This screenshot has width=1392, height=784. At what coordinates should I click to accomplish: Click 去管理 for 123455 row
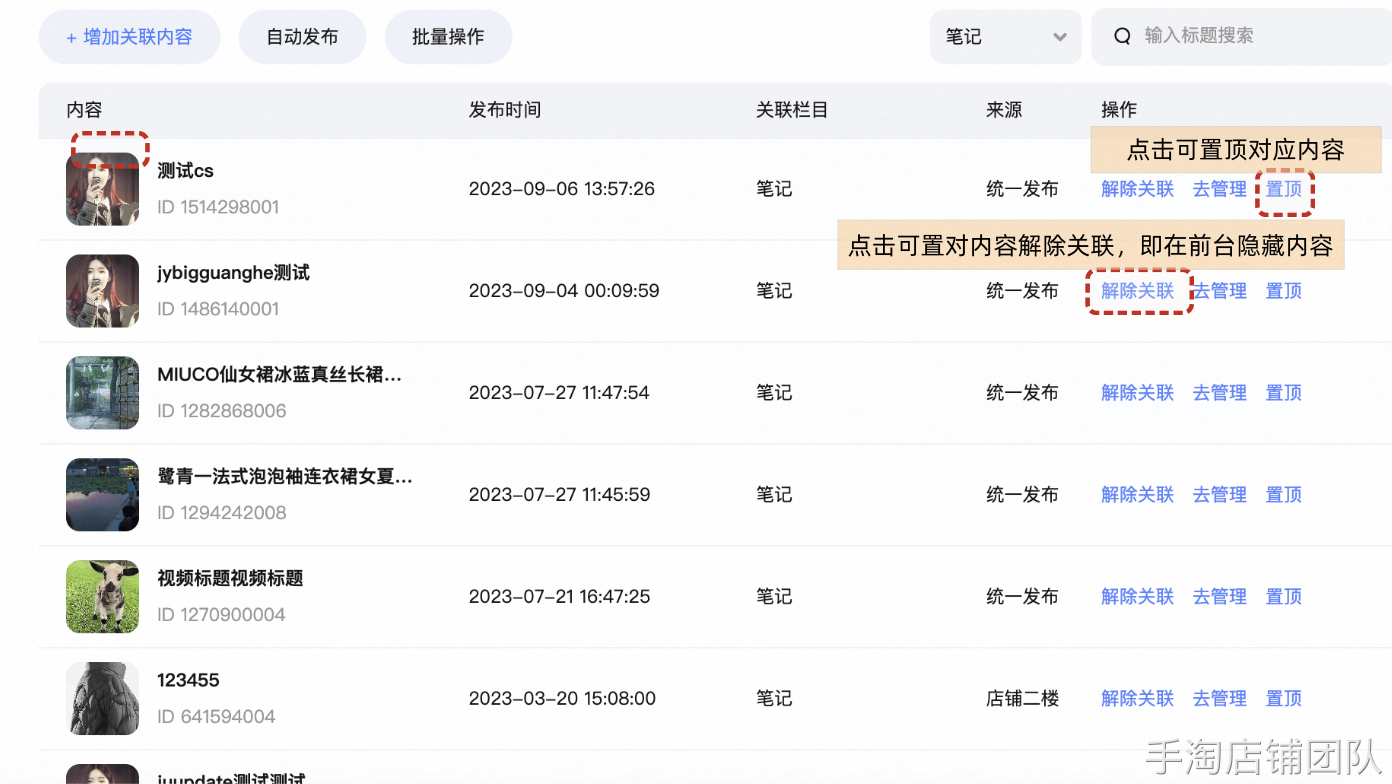(x=1219, y=699)
